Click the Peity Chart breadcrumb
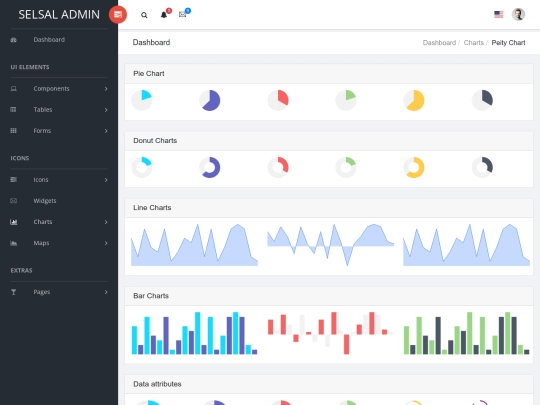The image size is (540, 405). [508, 43]
